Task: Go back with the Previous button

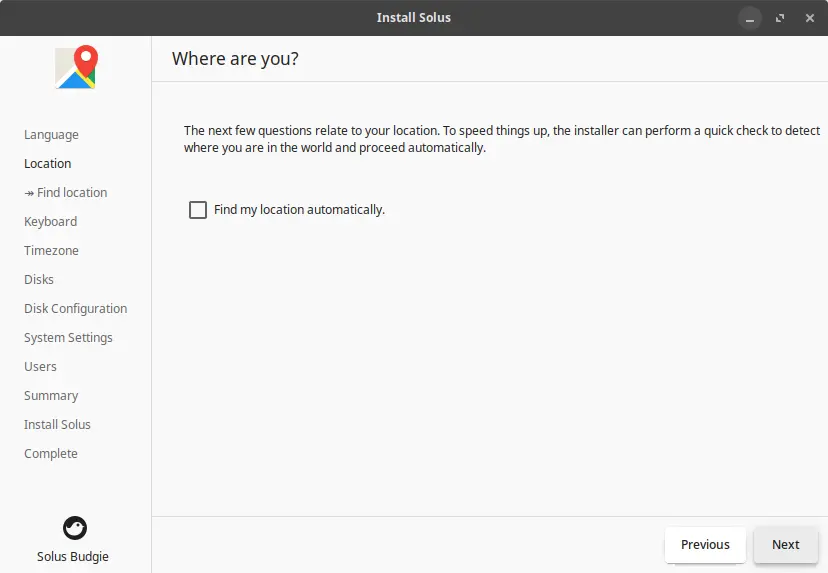Action: coord(705,544)
